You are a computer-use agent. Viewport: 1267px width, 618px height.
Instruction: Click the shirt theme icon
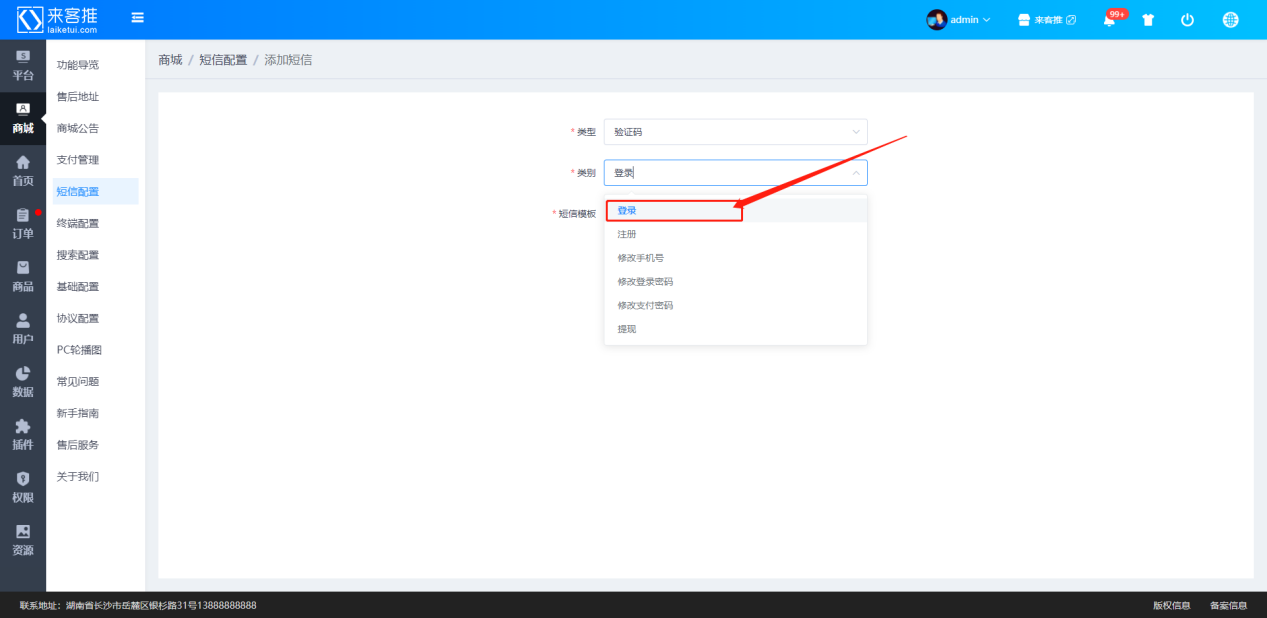1148,20
